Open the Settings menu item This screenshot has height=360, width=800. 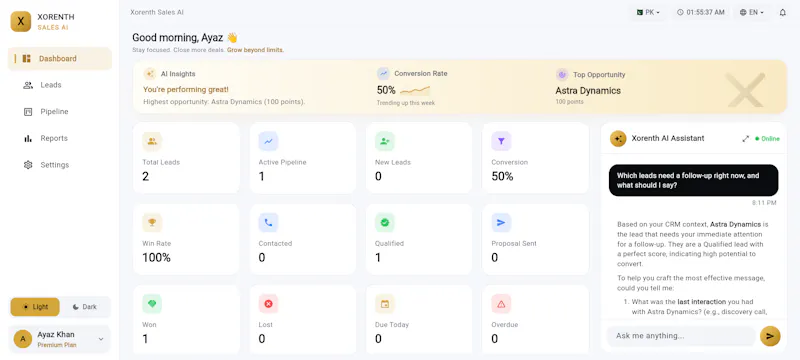[60, 165]
